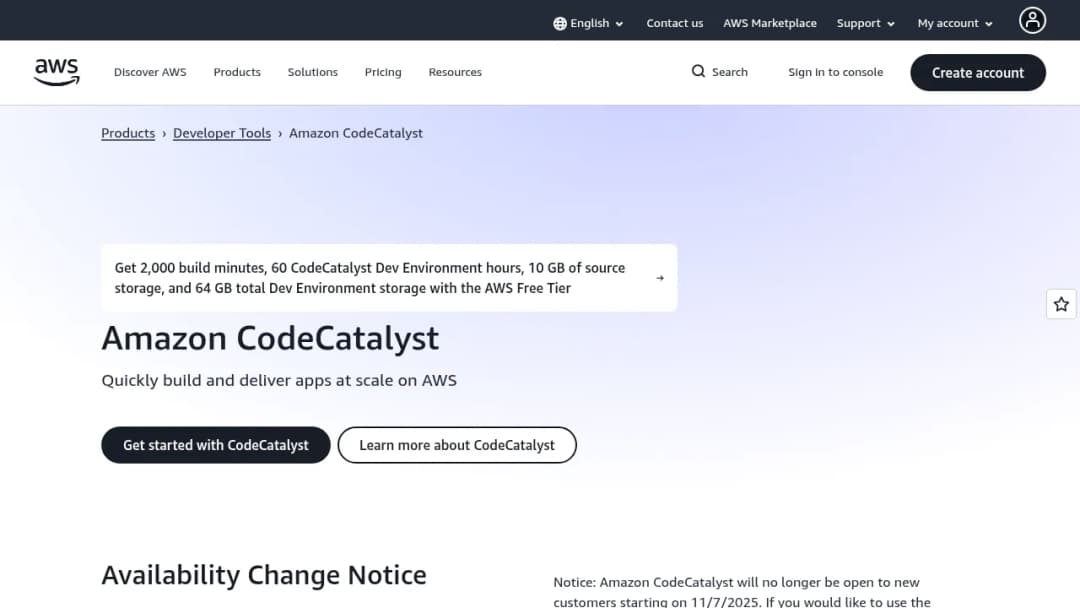Open the Solutions menu

click(x=313, y=72)
